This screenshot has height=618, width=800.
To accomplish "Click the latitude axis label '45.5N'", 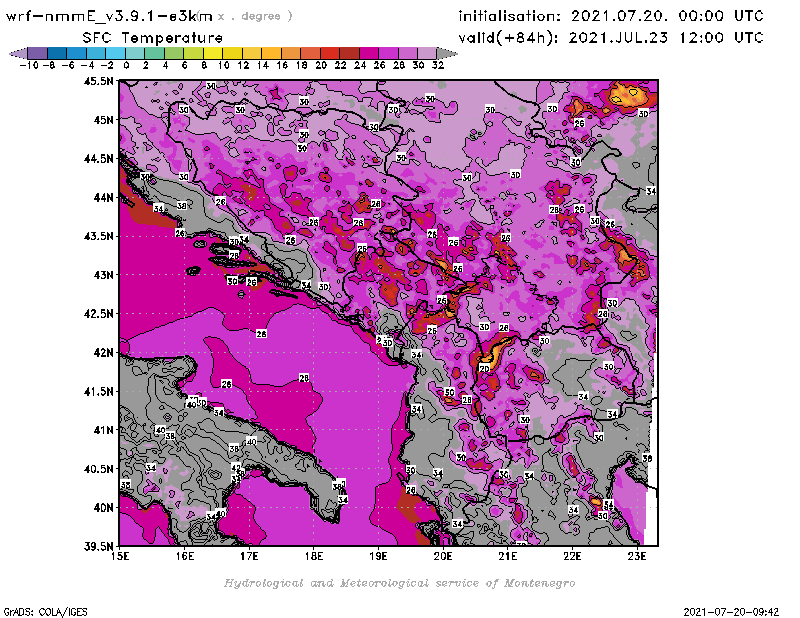I will 98,81.
